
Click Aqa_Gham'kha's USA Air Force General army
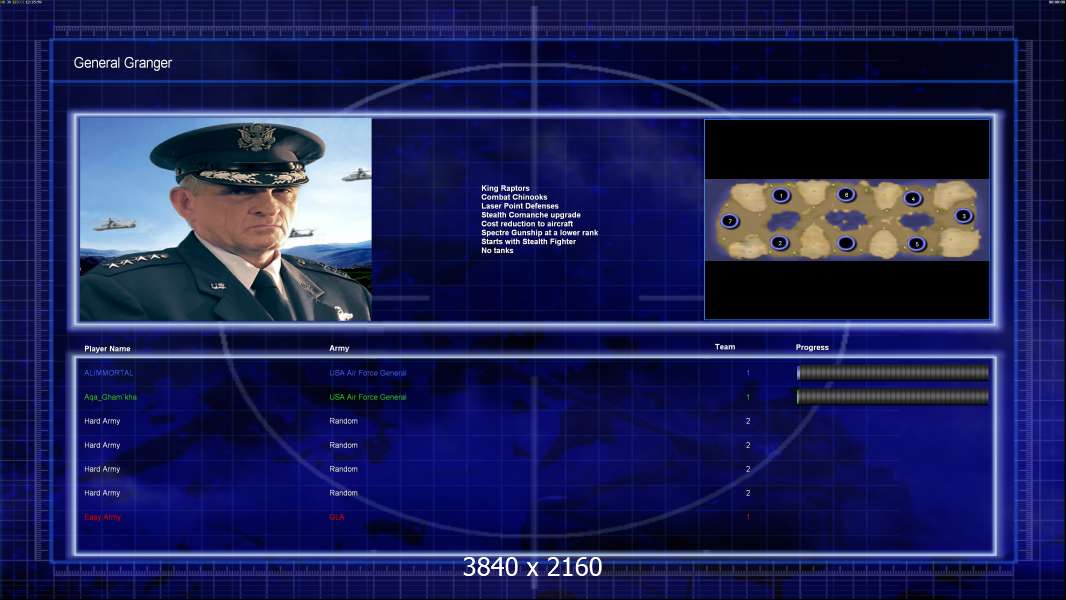[x=368, y=397]
